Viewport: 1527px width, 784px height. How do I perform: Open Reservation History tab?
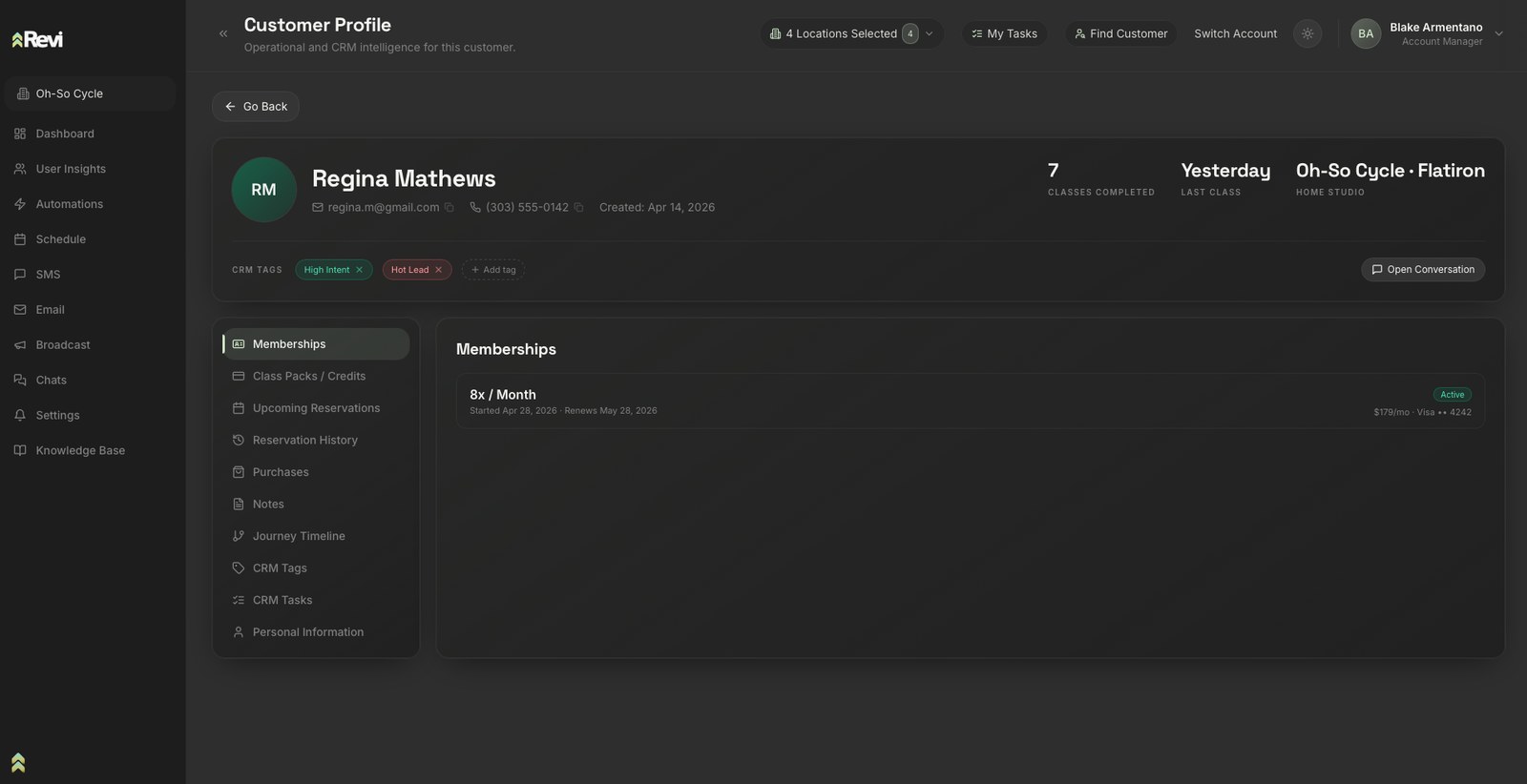(316, 441)
